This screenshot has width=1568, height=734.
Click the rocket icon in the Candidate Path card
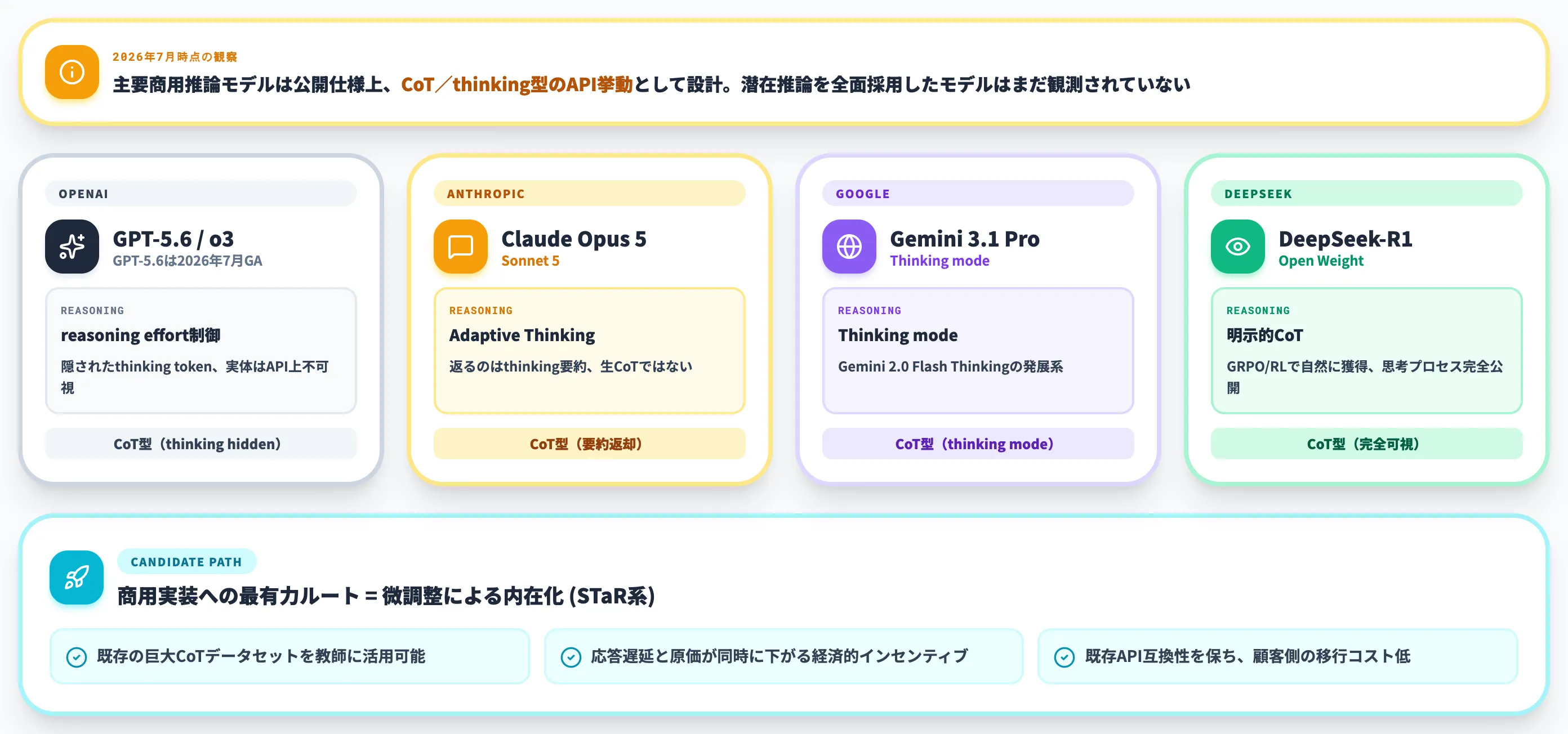[x=77, y=577]
